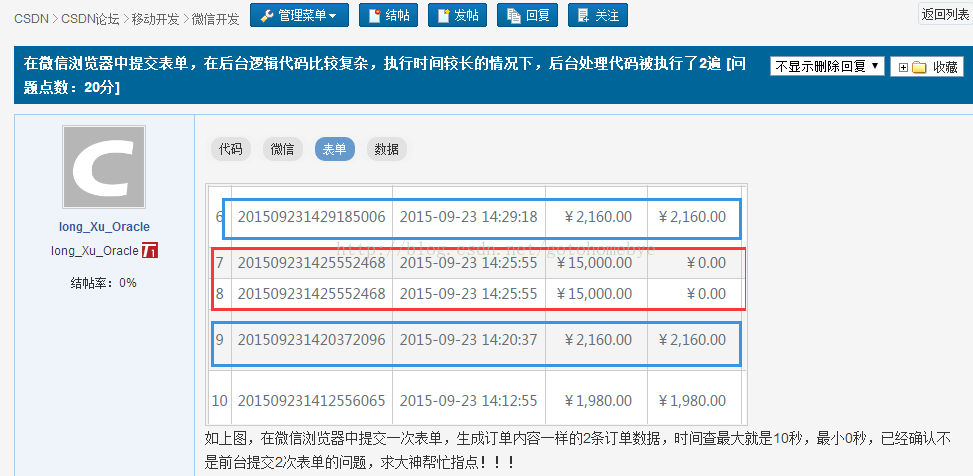Screen dimensions: 973x476
Task: Click the 发帖 button
Action: pyautogui.click(x=457, y=16)
